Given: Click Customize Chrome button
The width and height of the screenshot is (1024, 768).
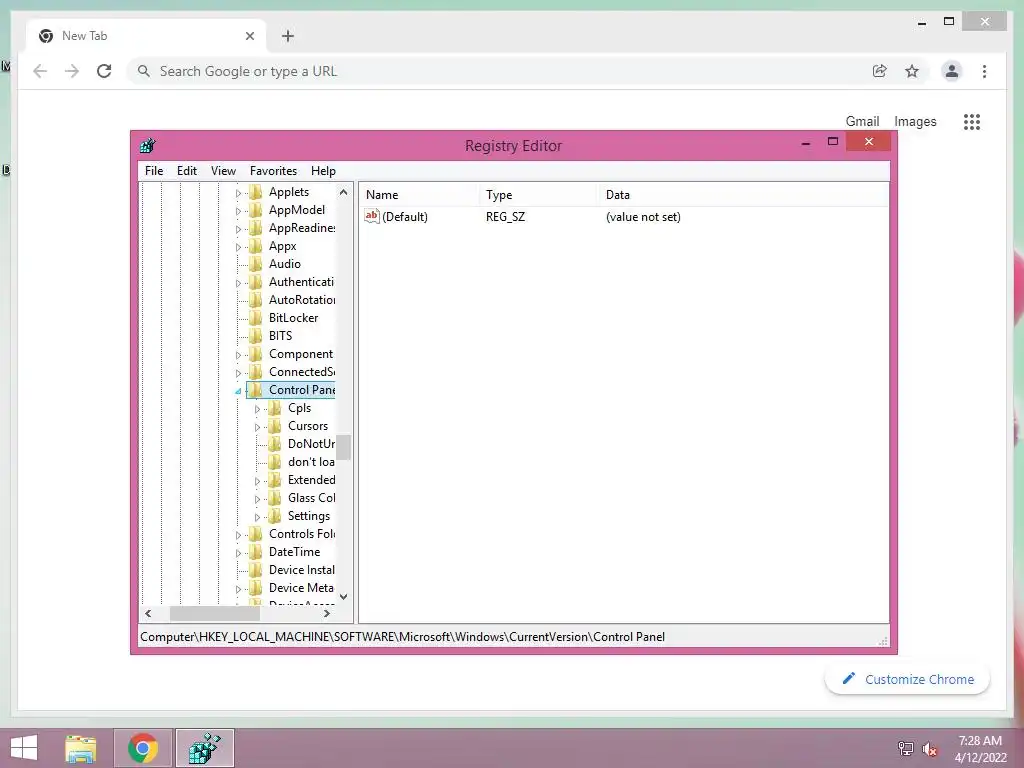Looking at the screenshot, I should tap(908, 679).
